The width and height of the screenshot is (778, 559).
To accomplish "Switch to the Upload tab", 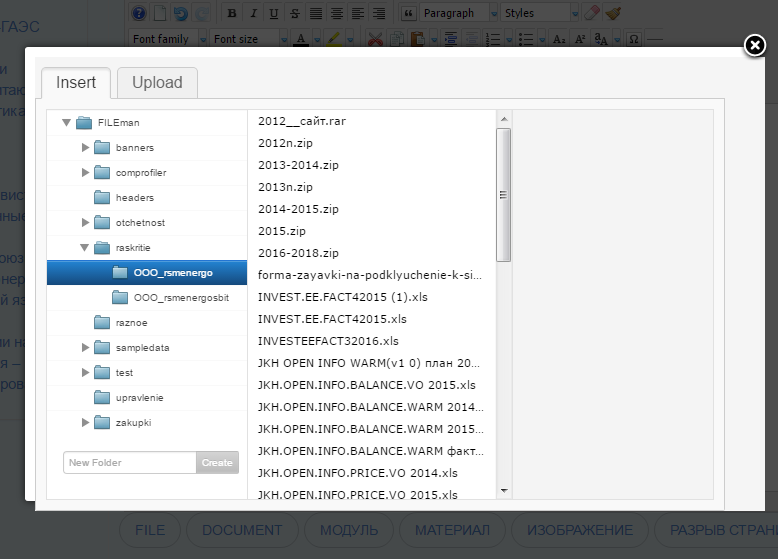I will click(157, 82).
